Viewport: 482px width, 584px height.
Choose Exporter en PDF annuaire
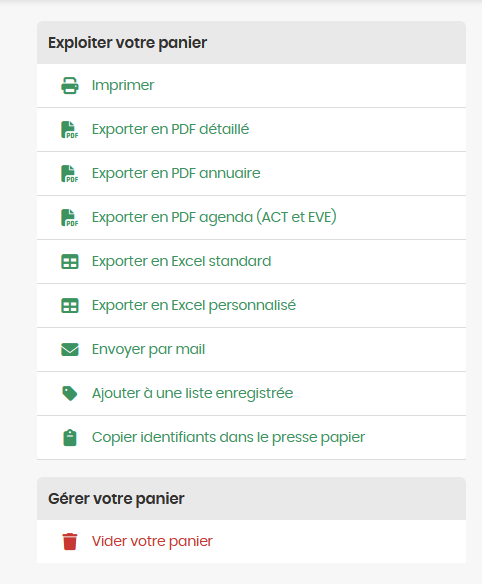coord(176,173)
